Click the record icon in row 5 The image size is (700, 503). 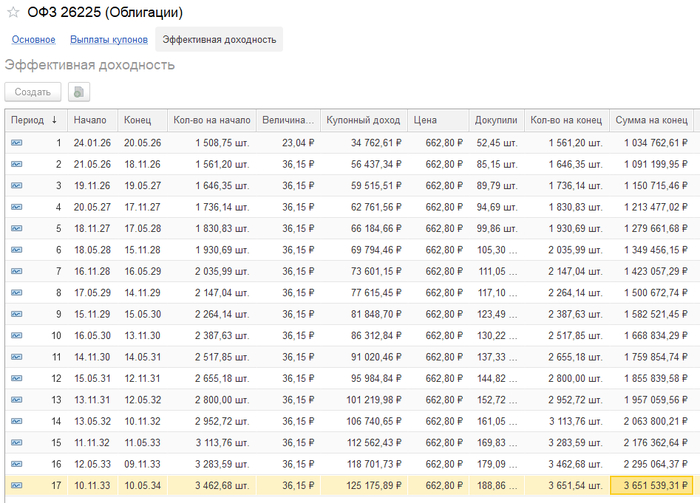pyautogui.click(x=17, y=228)
